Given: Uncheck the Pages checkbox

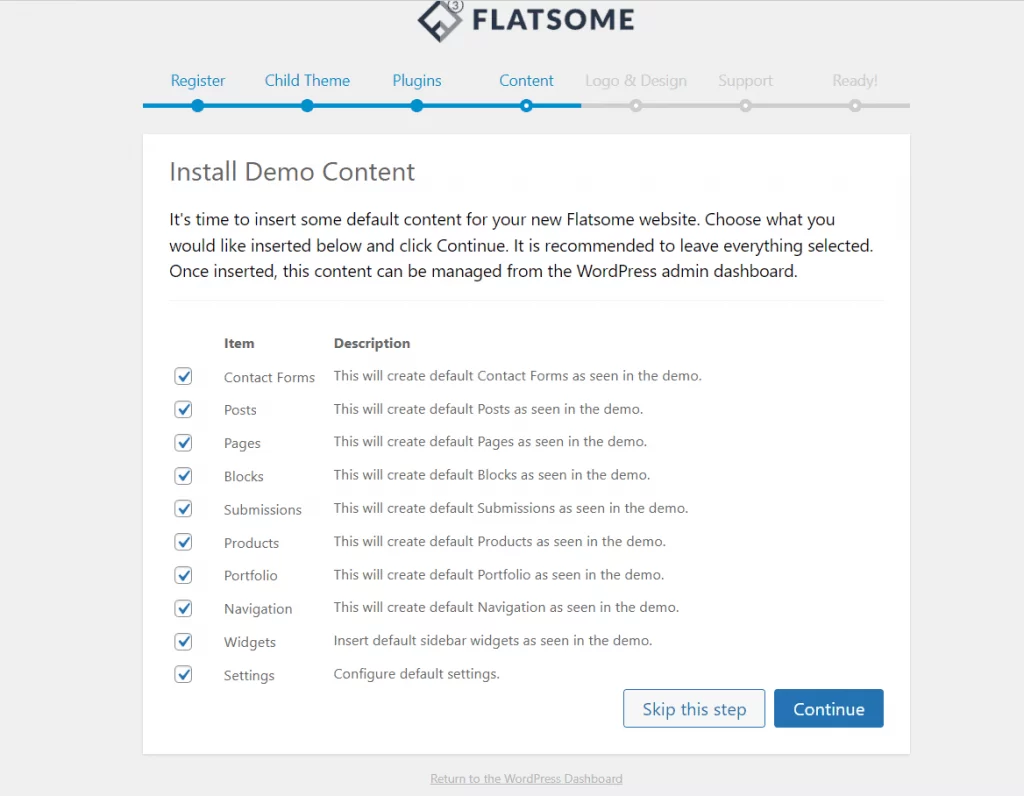Looking at the screenshot, I should [x=183, y=442].
